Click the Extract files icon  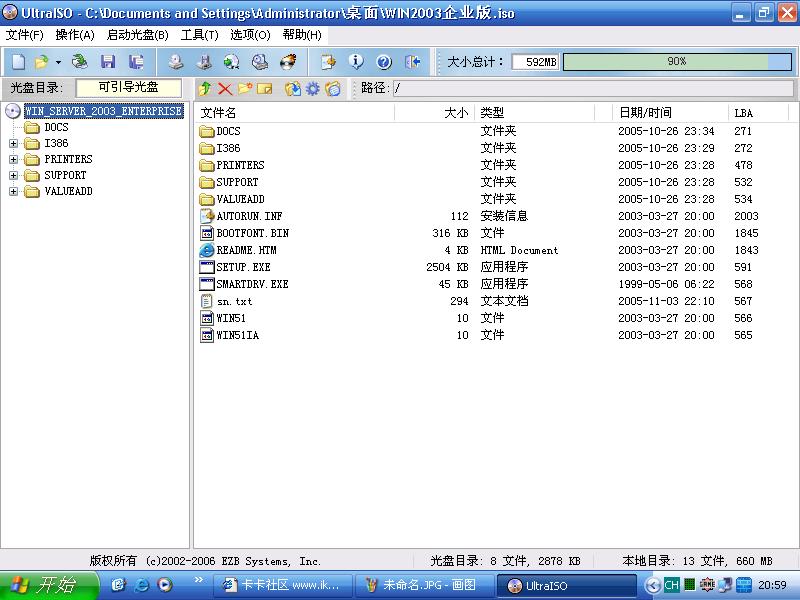(293, 89)
